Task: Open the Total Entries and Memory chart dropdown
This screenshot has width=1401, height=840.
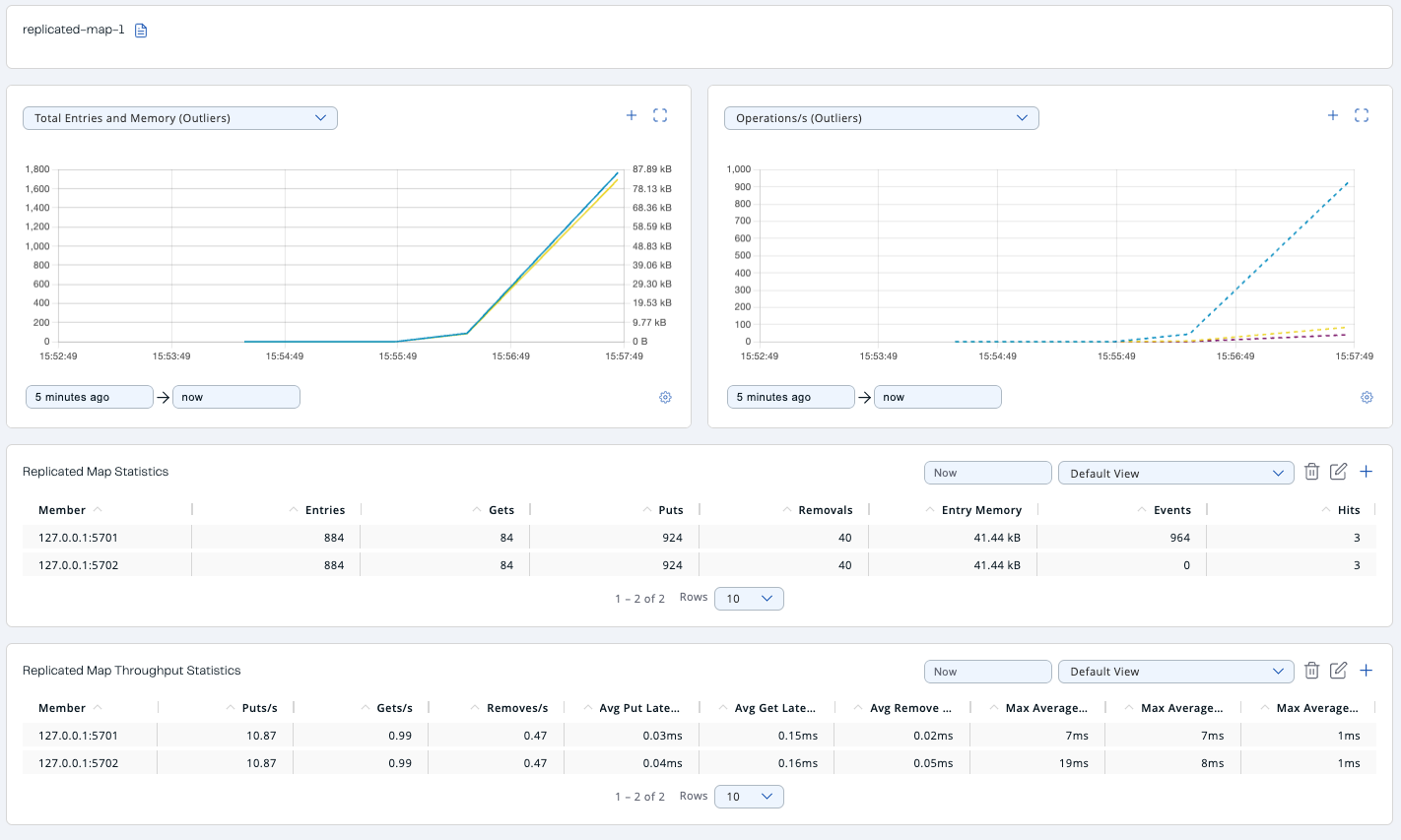Action: [180, 118]
